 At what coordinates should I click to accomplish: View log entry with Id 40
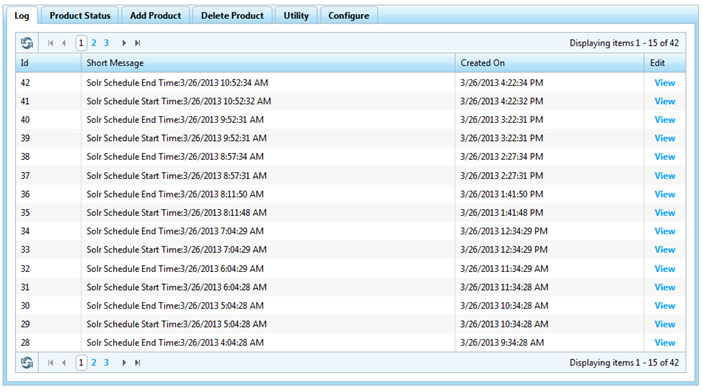(x=665, y=120)
